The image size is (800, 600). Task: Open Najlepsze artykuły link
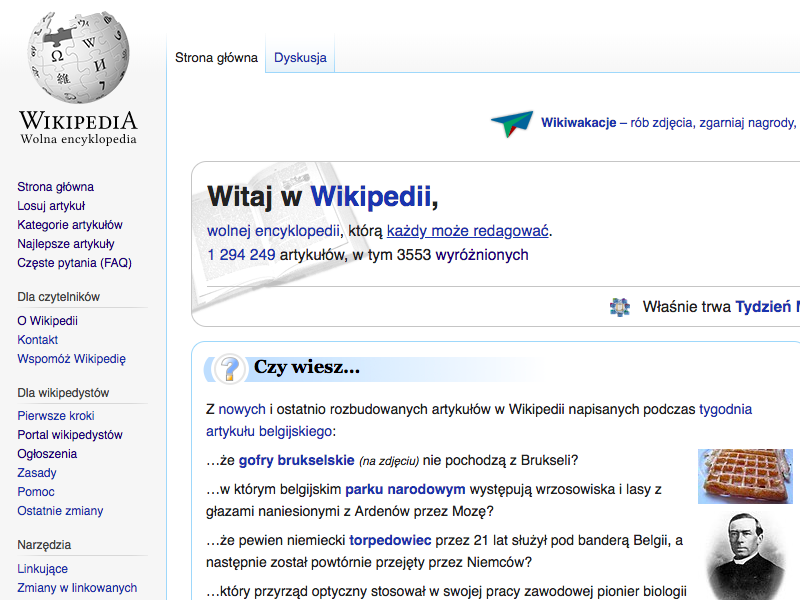pos(66,244)
